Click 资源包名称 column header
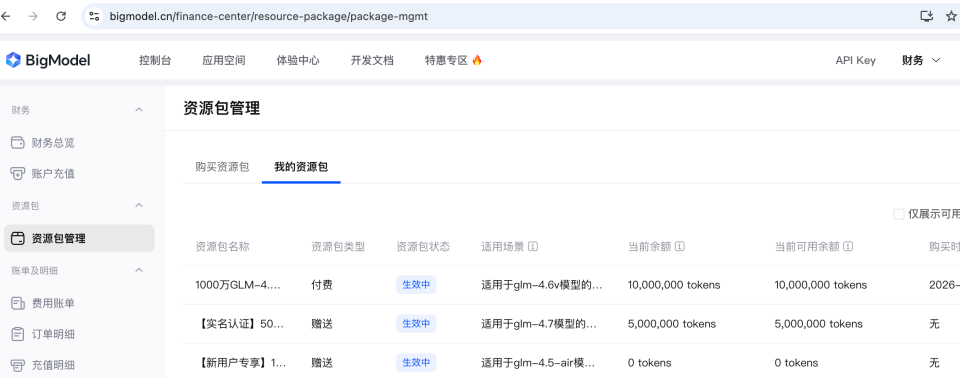The image size is (960, 378). 222,246
